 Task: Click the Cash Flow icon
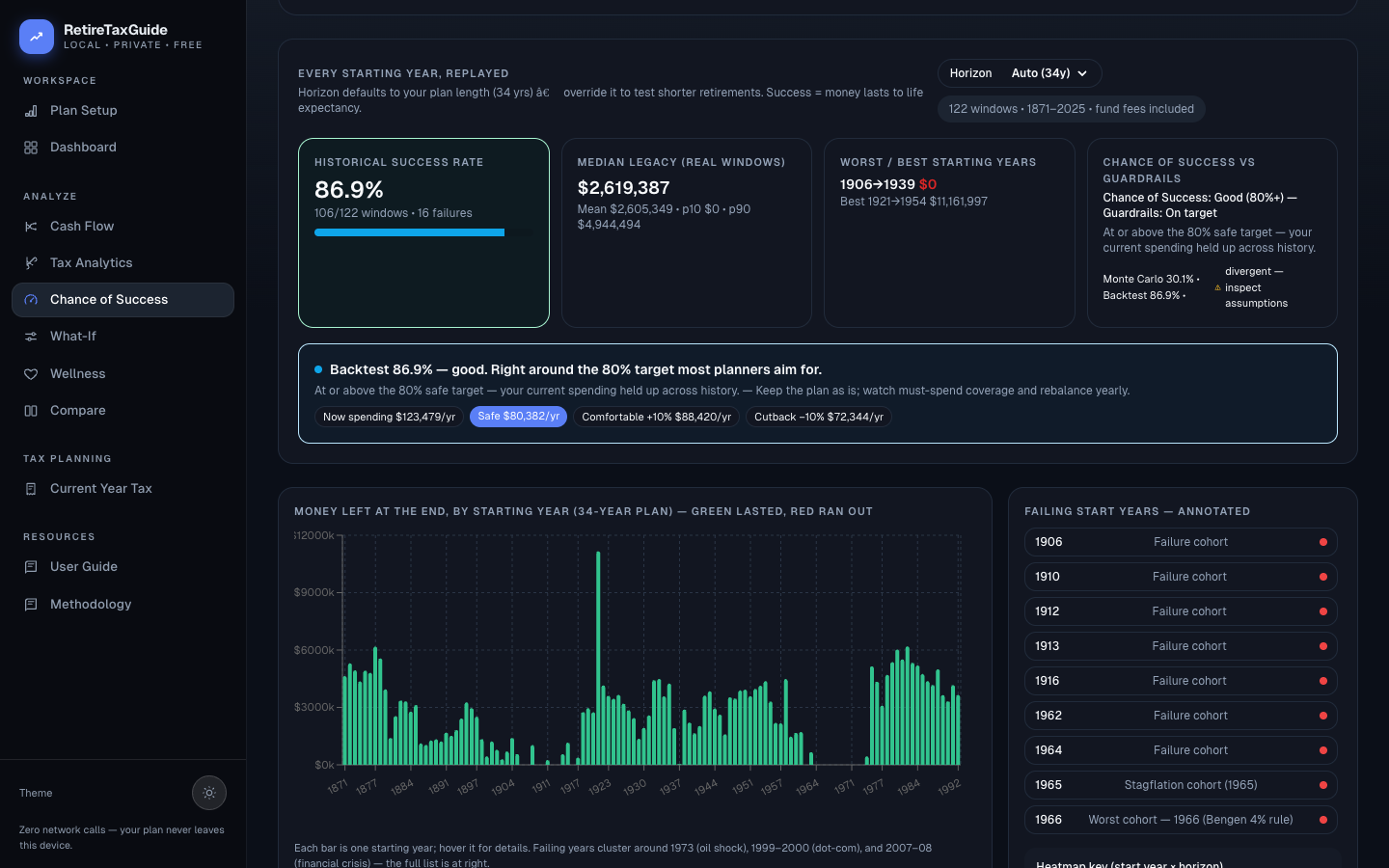31,227
